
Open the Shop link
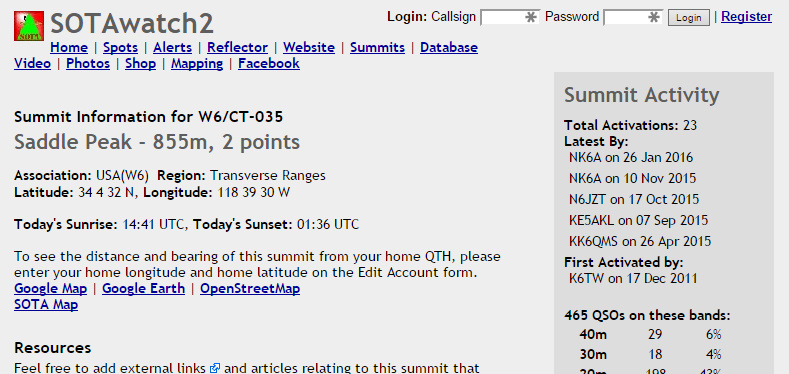tap(140, 63)
